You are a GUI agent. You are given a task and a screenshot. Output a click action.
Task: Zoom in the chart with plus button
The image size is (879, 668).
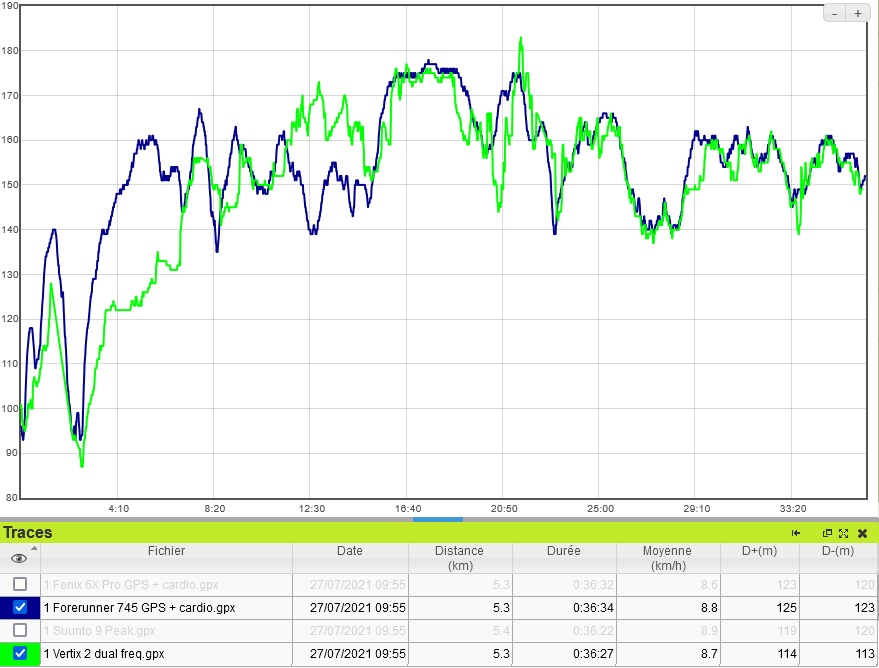[858, 13]
